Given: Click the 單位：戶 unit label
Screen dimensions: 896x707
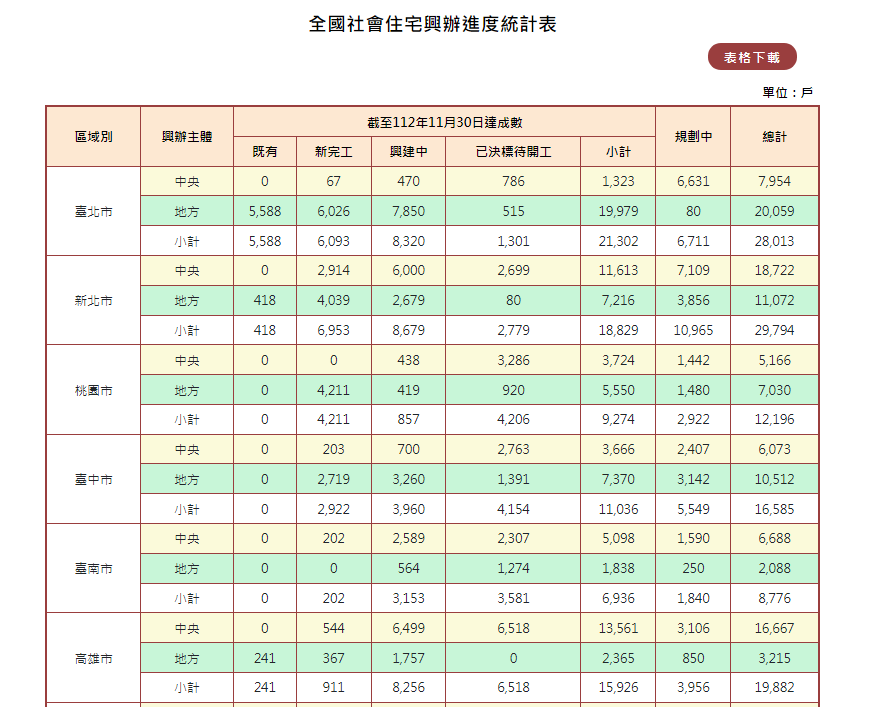Looking at the screenshot, I should pos(787,92).
